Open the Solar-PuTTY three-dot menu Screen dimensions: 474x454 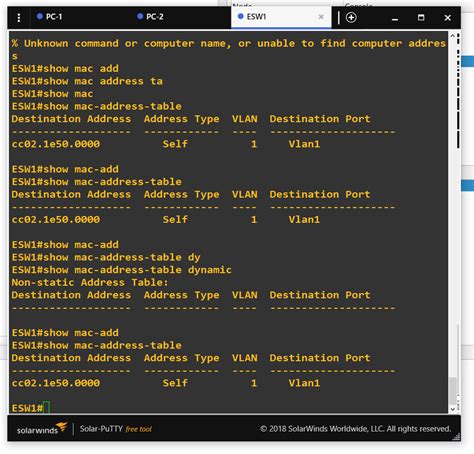tap(19, 17)
